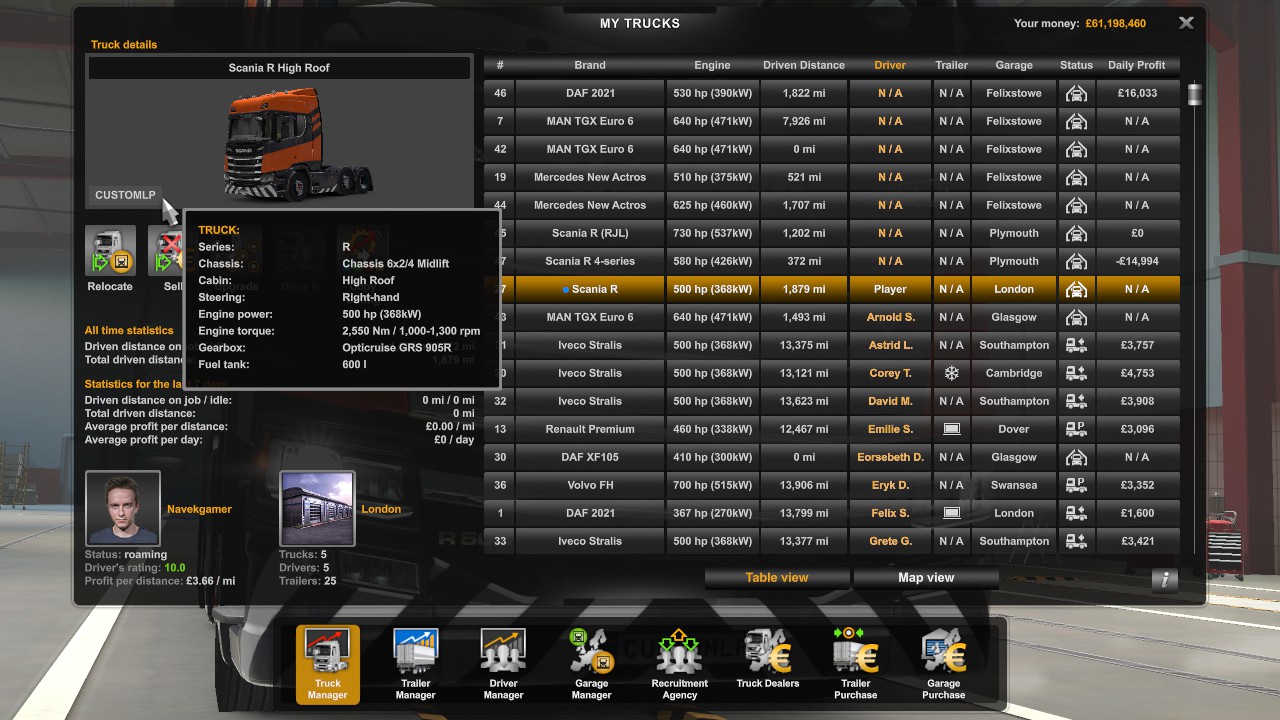Open the Driver Manager

pyautogui.click(x=504, y=664)
